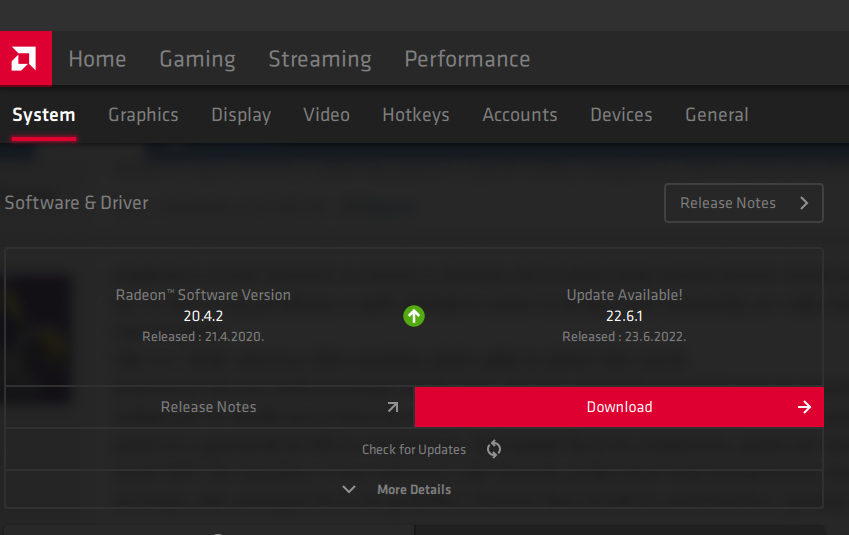
Task: Select the System settings tab
Action: pyautogui.click(x=44, y=115)
